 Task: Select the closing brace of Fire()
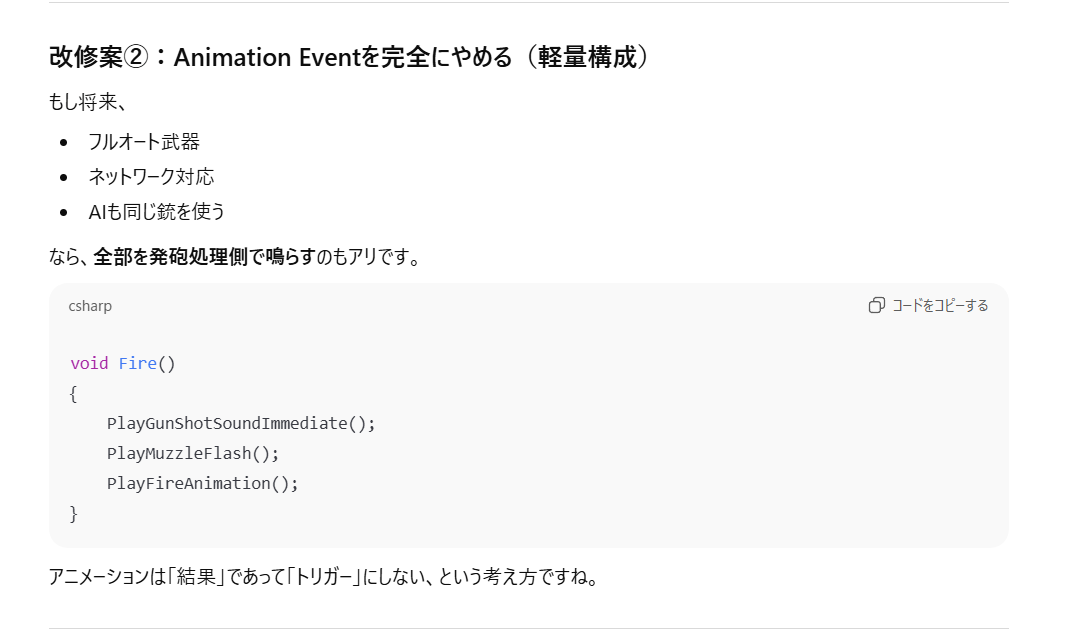(72, 513)
